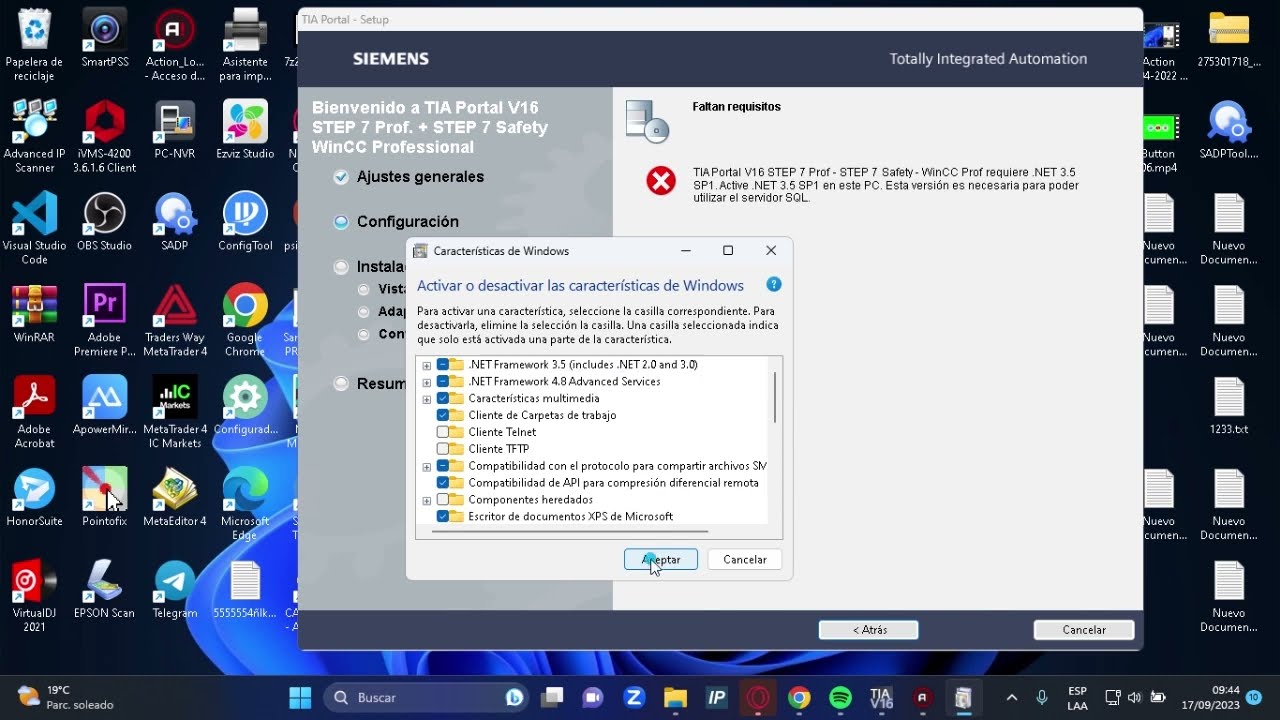This screenshot has width=1280, height=720.
Task: Enable Cliente TFTP checkbox
Action: (443, 449)
